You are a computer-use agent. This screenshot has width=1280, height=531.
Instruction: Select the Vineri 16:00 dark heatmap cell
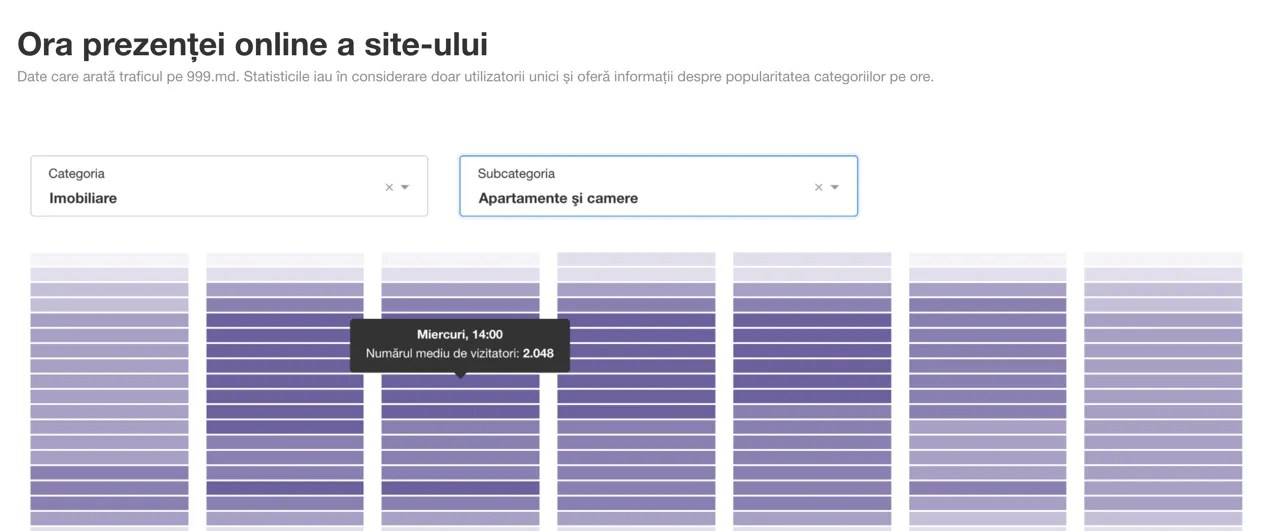pyautogui.click(x=812, y=412)
